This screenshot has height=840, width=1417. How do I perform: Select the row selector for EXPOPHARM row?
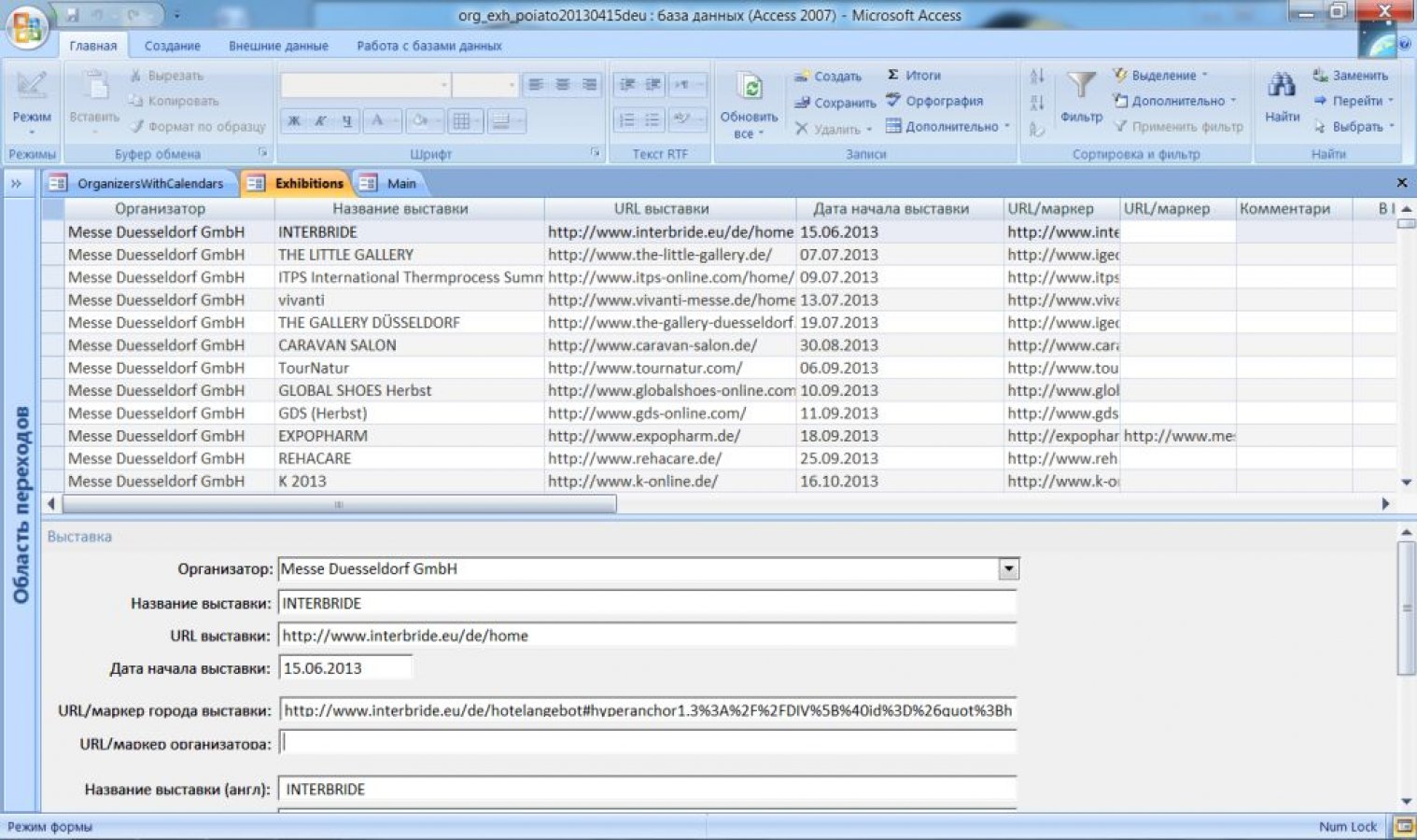pyautogui.click(x=52, y=436)
